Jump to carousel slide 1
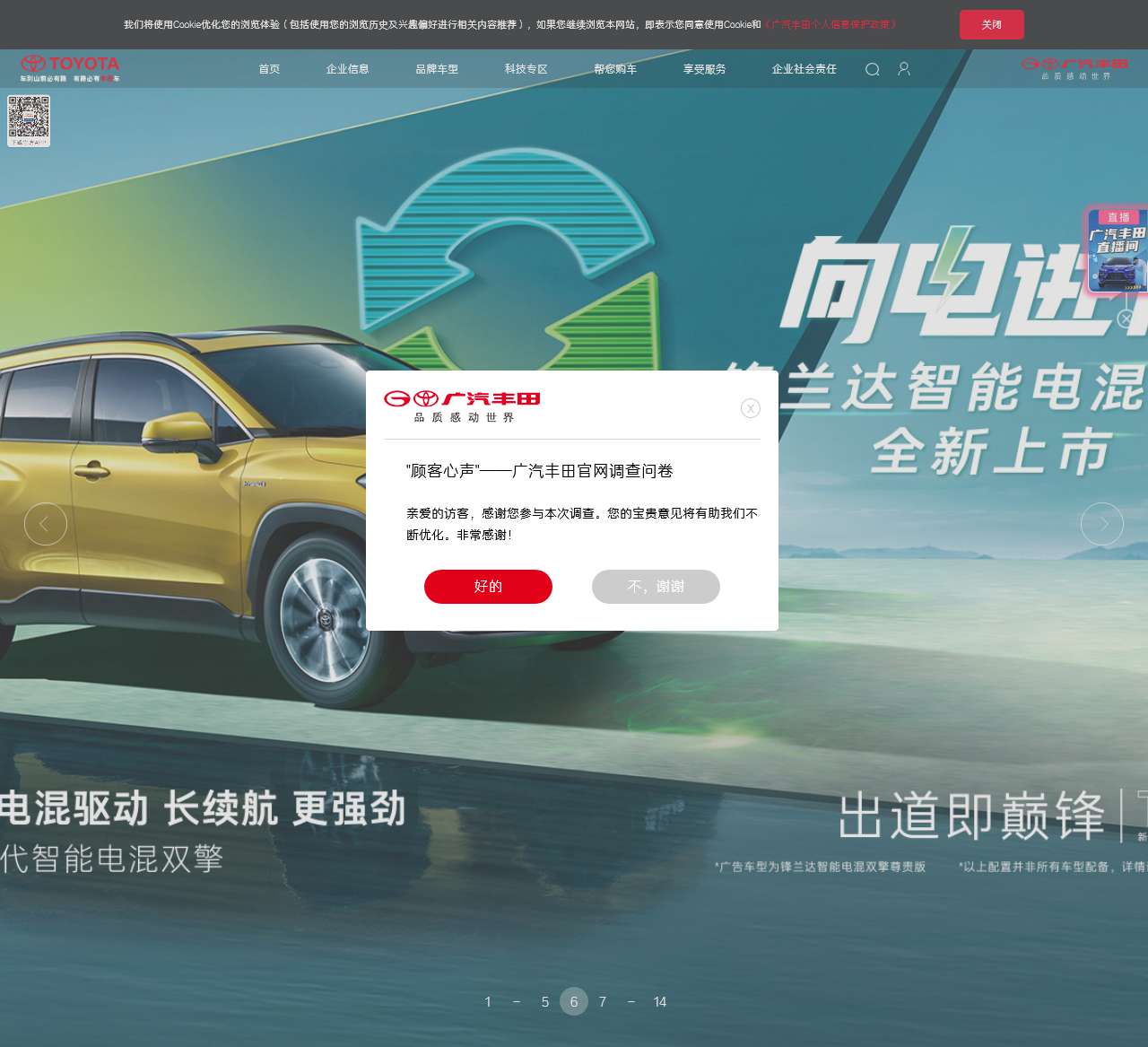 [x=488, y=1001]
